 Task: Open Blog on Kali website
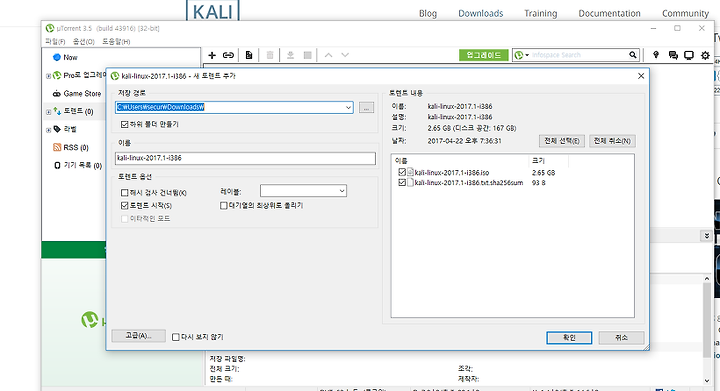coord(428,13)
